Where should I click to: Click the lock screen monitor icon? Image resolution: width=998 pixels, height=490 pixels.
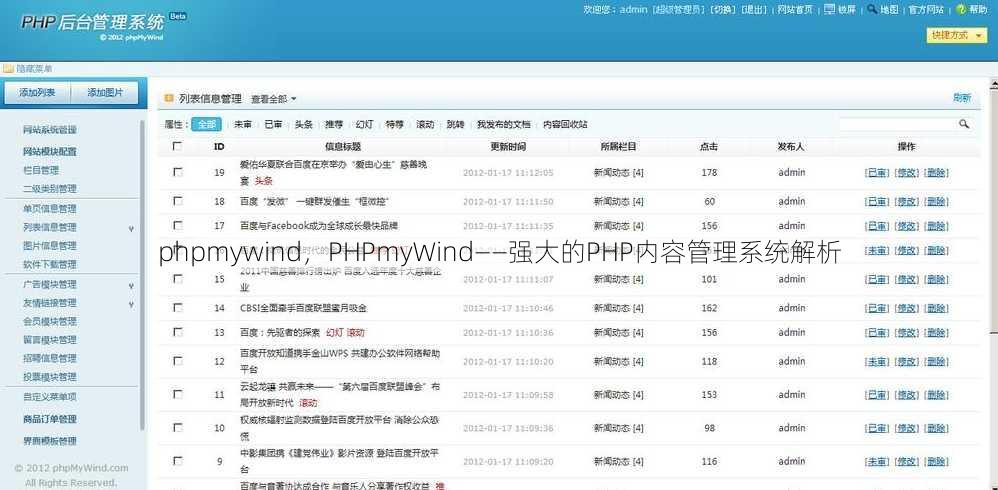829,9
